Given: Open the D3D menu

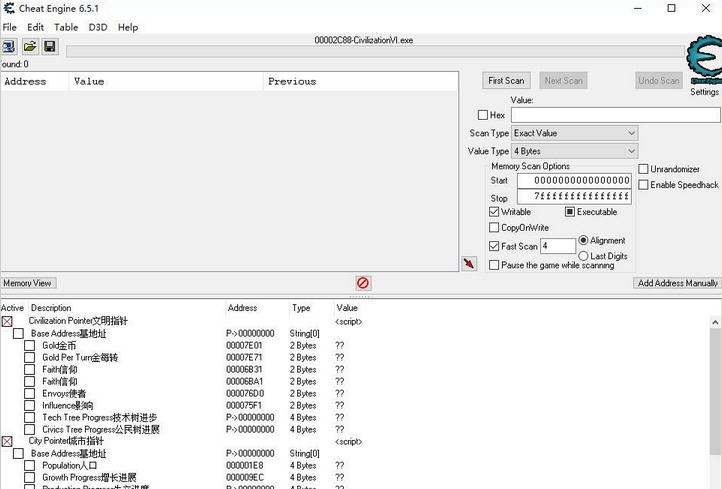Looking at the screenshot, I should [x=98, y=27].
